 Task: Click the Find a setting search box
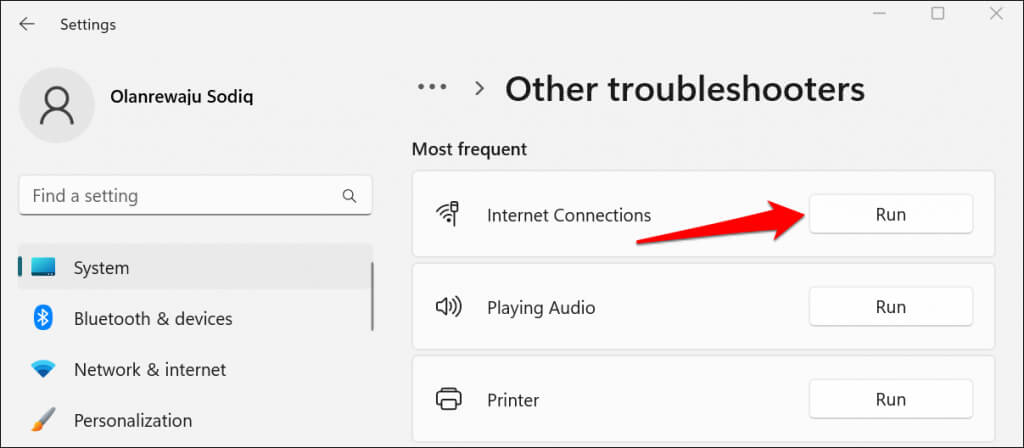coord(180,195)
